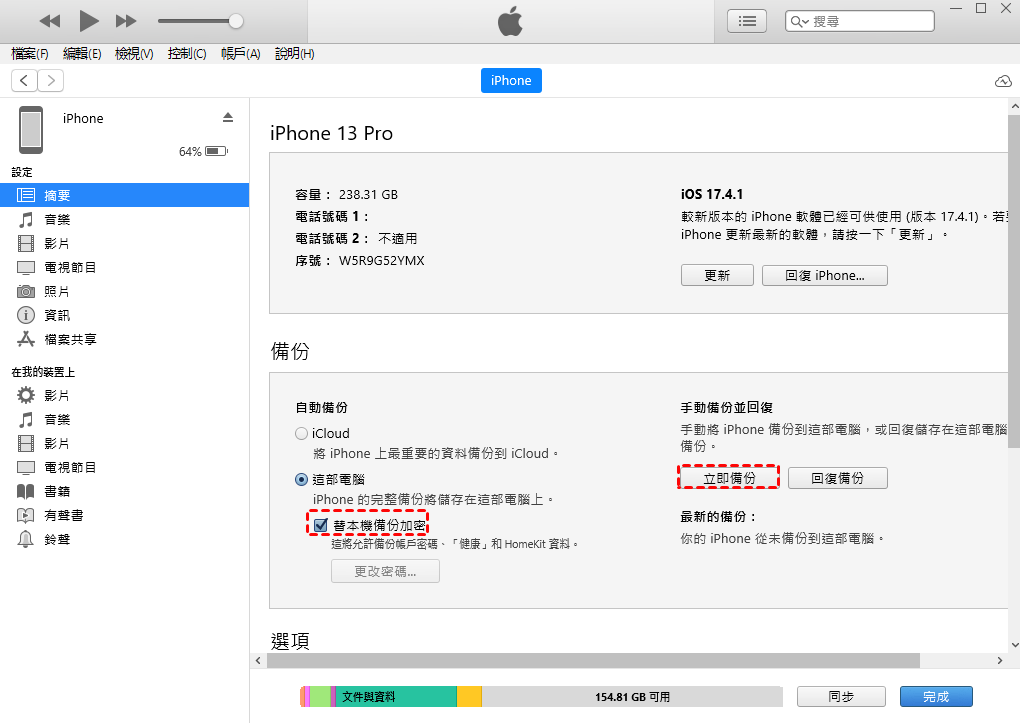Open the 檔案 (File) menu
This screenshot has width=1020, height=723.
29,54
